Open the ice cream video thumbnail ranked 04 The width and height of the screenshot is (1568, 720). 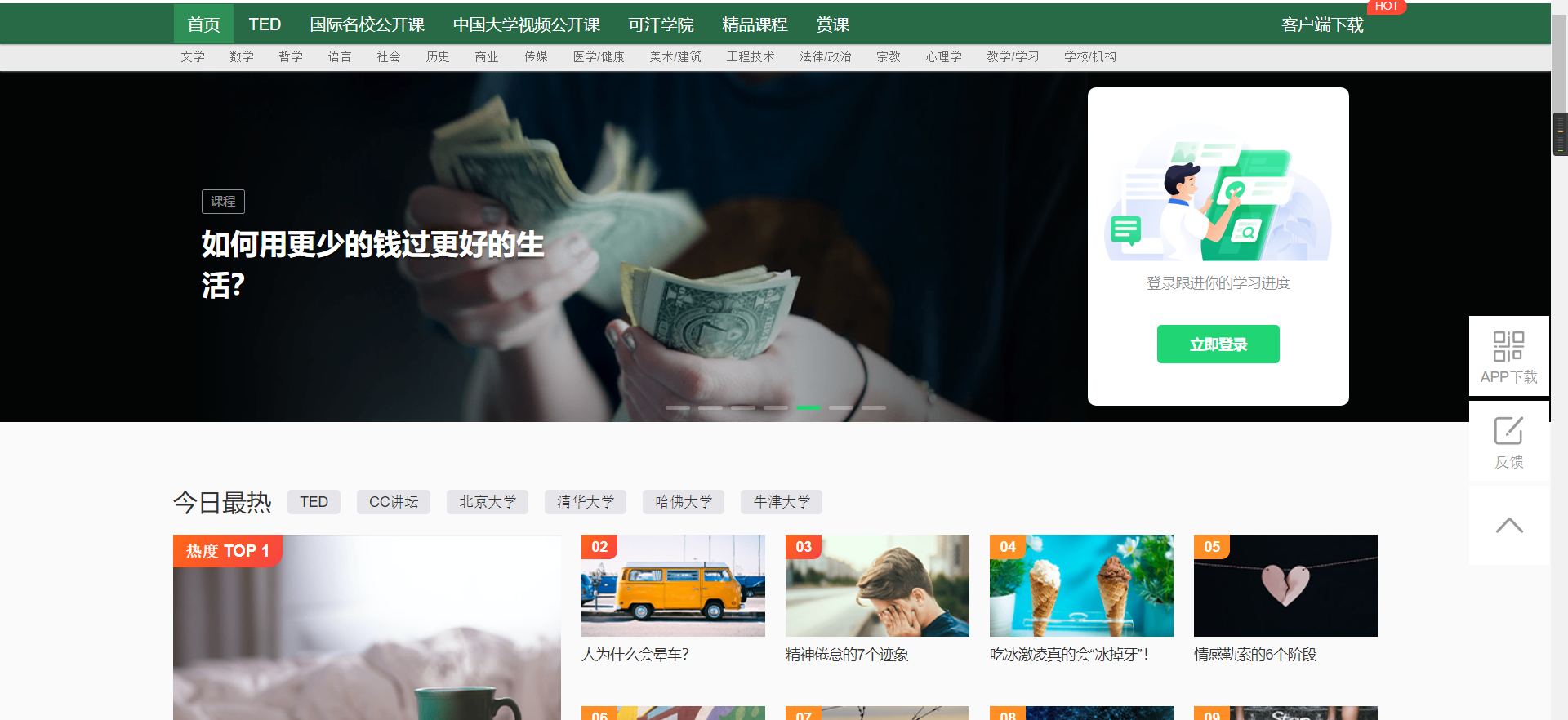(1081, 585)
